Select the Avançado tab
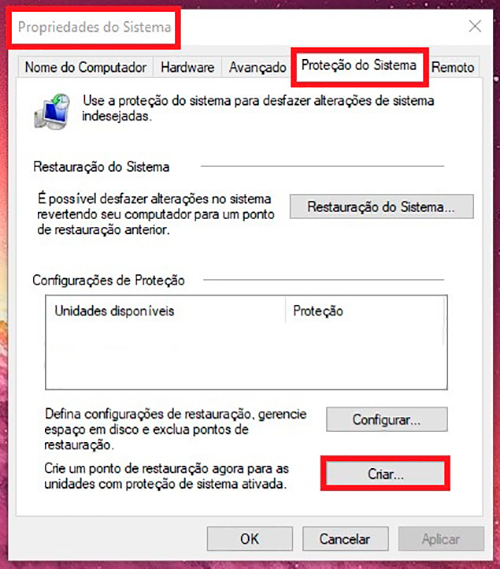This screenshot has height=569, width=500. [257, 67]
